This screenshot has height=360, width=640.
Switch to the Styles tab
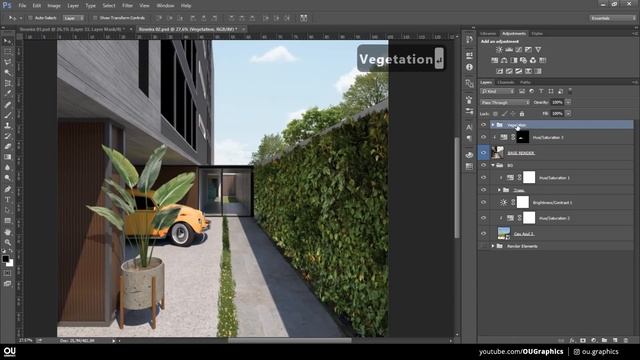pyautogui.click(x=537, y=33)
